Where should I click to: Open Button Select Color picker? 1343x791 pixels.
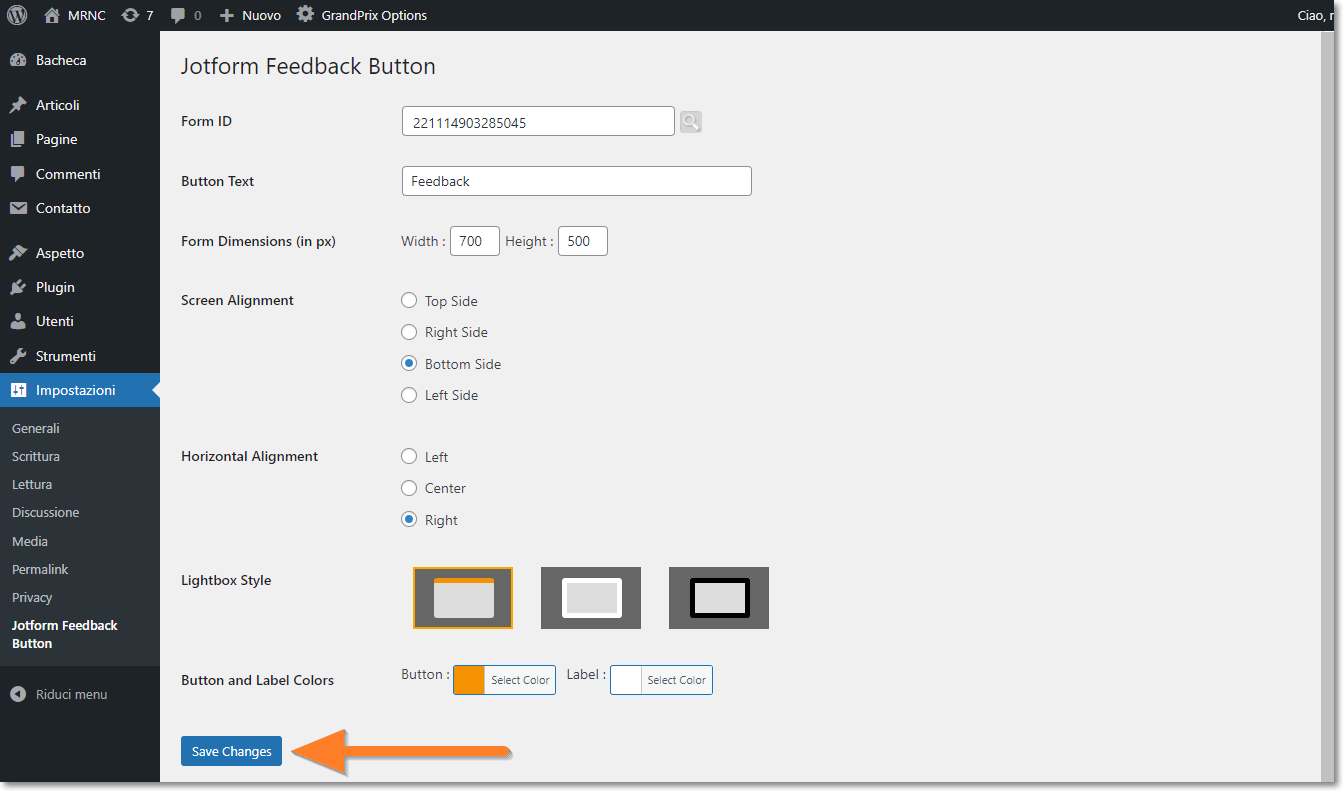(x=520, y=680)
